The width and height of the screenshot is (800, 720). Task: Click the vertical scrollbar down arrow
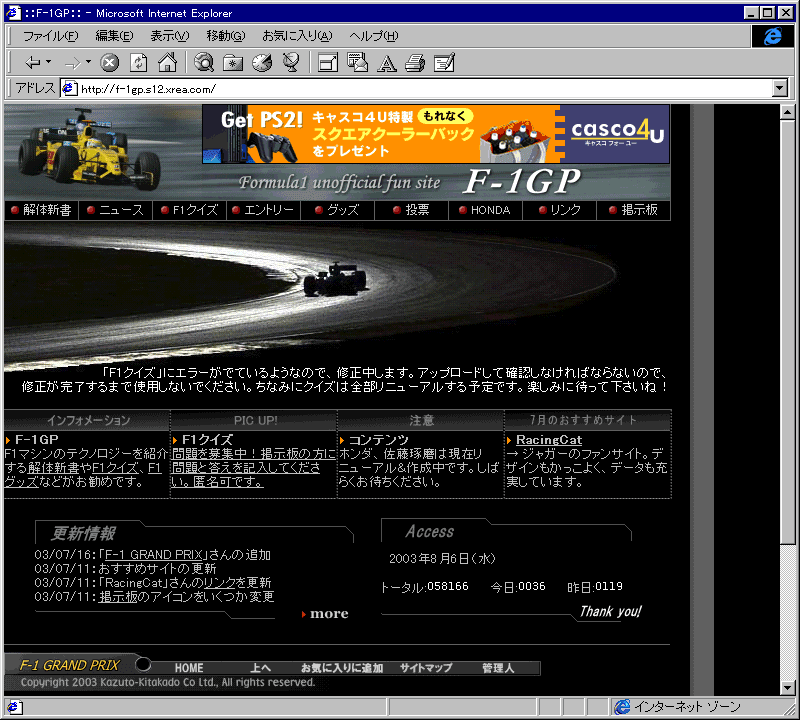787,688
